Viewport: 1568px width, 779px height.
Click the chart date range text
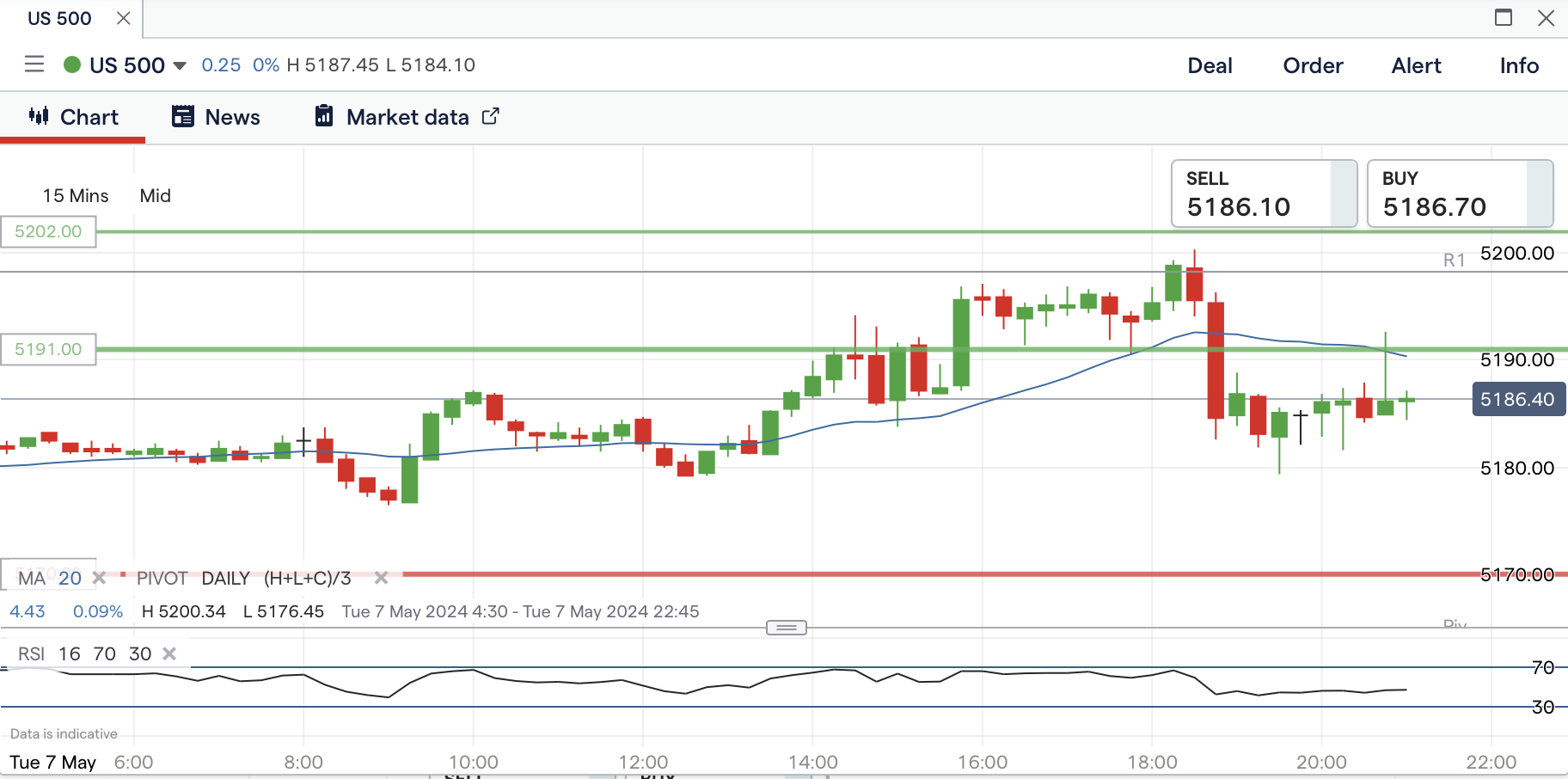pyautogui.click(x=520, y=611)
